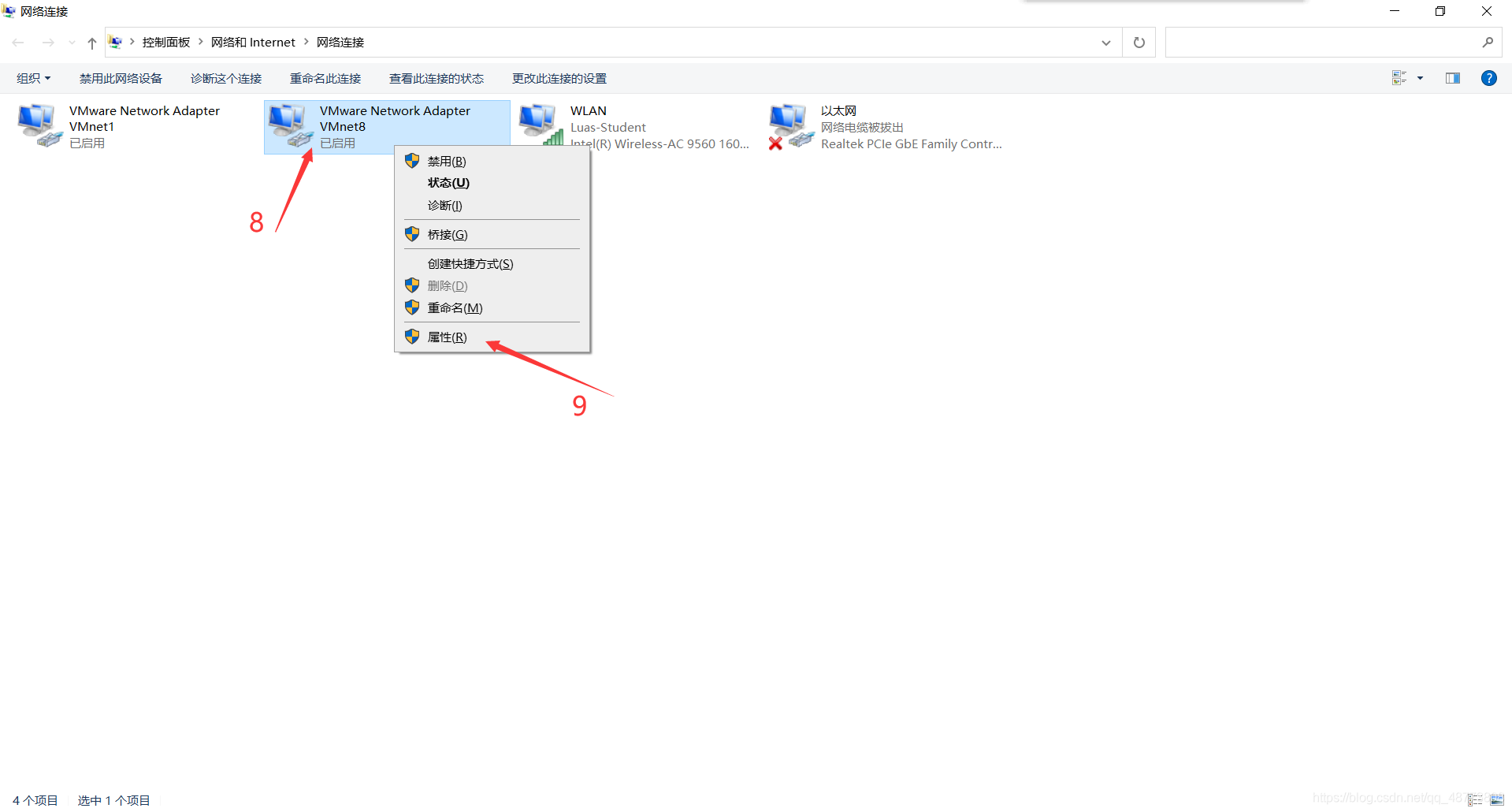Go back with the back arrow
1512x812 pixels.
coord(18,43)
